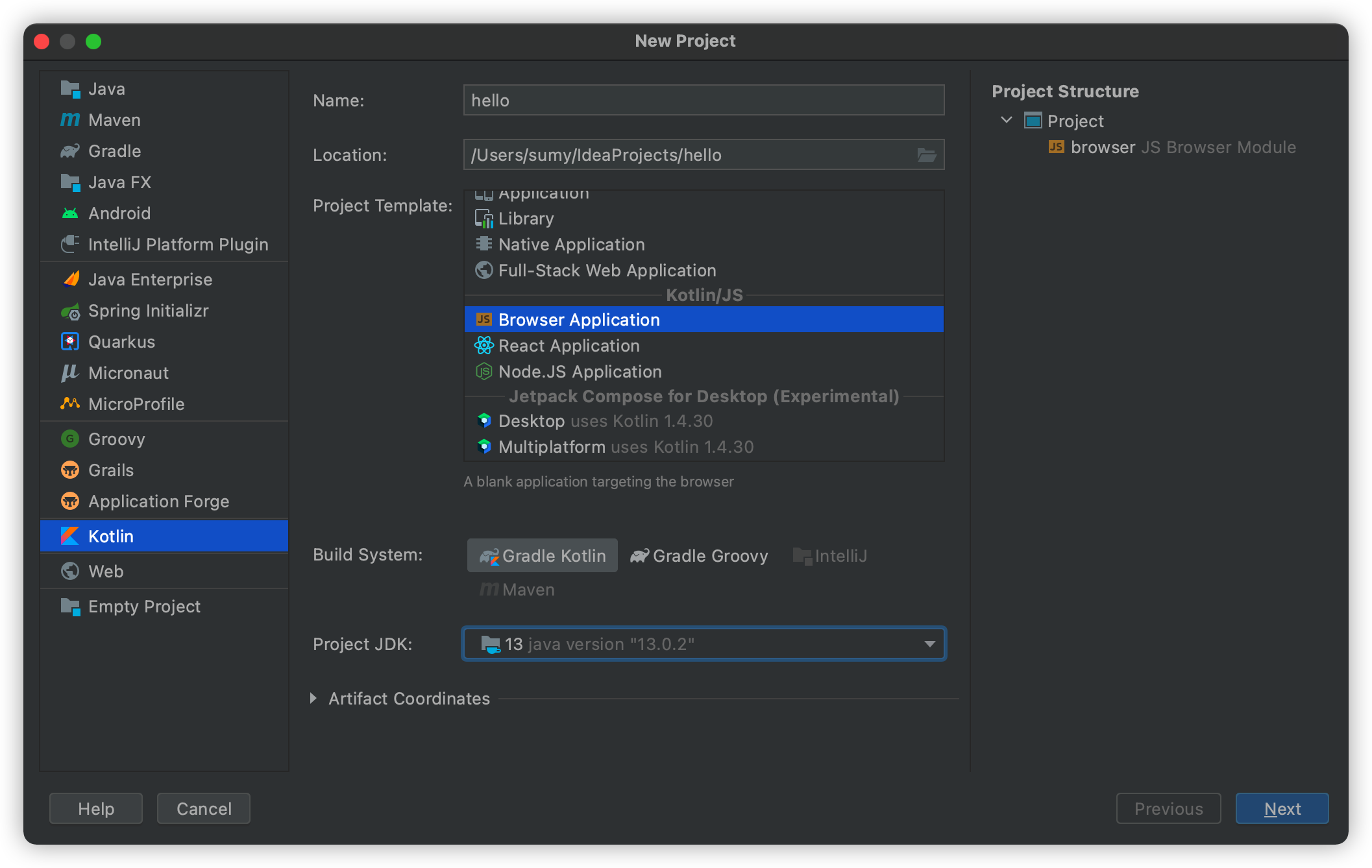Viewport: 1372px width, 868px height.
Task: Select the Node.JS Application icon
Action: [x=484, y=372]
